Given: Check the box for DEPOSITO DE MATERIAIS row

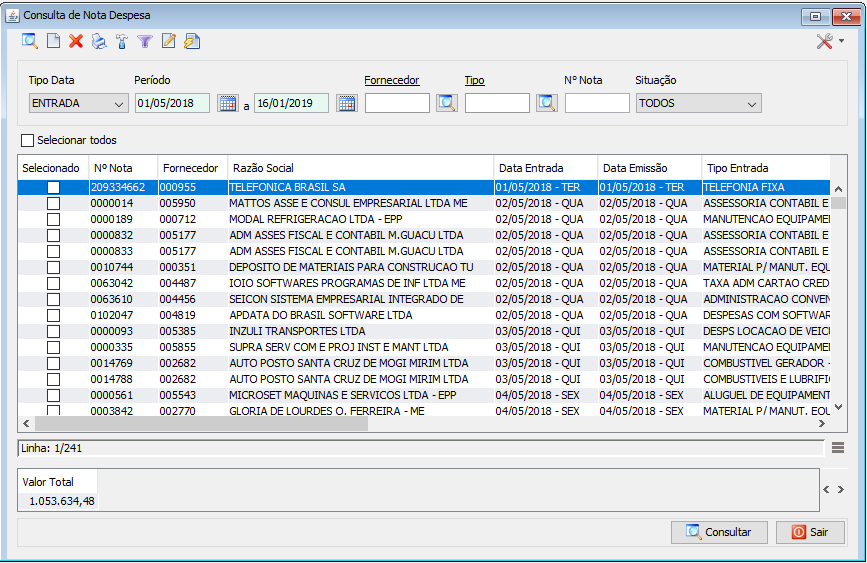Looking at the screenshot, I should coord(53,268).
